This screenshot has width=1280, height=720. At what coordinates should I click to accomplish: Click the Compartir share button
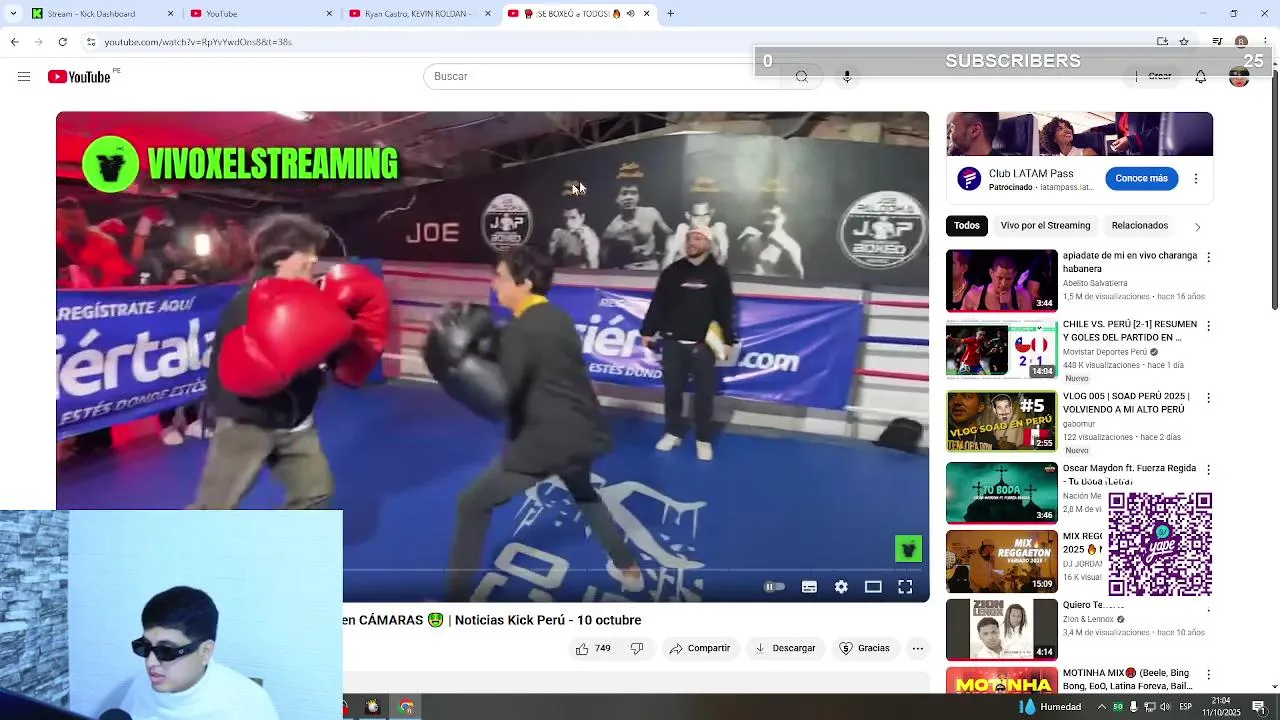pyautogui.click(x=700, y=648)
